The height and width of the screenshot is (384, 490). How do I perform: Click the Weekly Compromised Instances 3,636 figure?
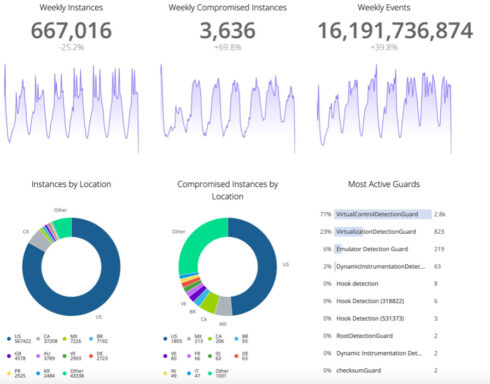[228, 30]
